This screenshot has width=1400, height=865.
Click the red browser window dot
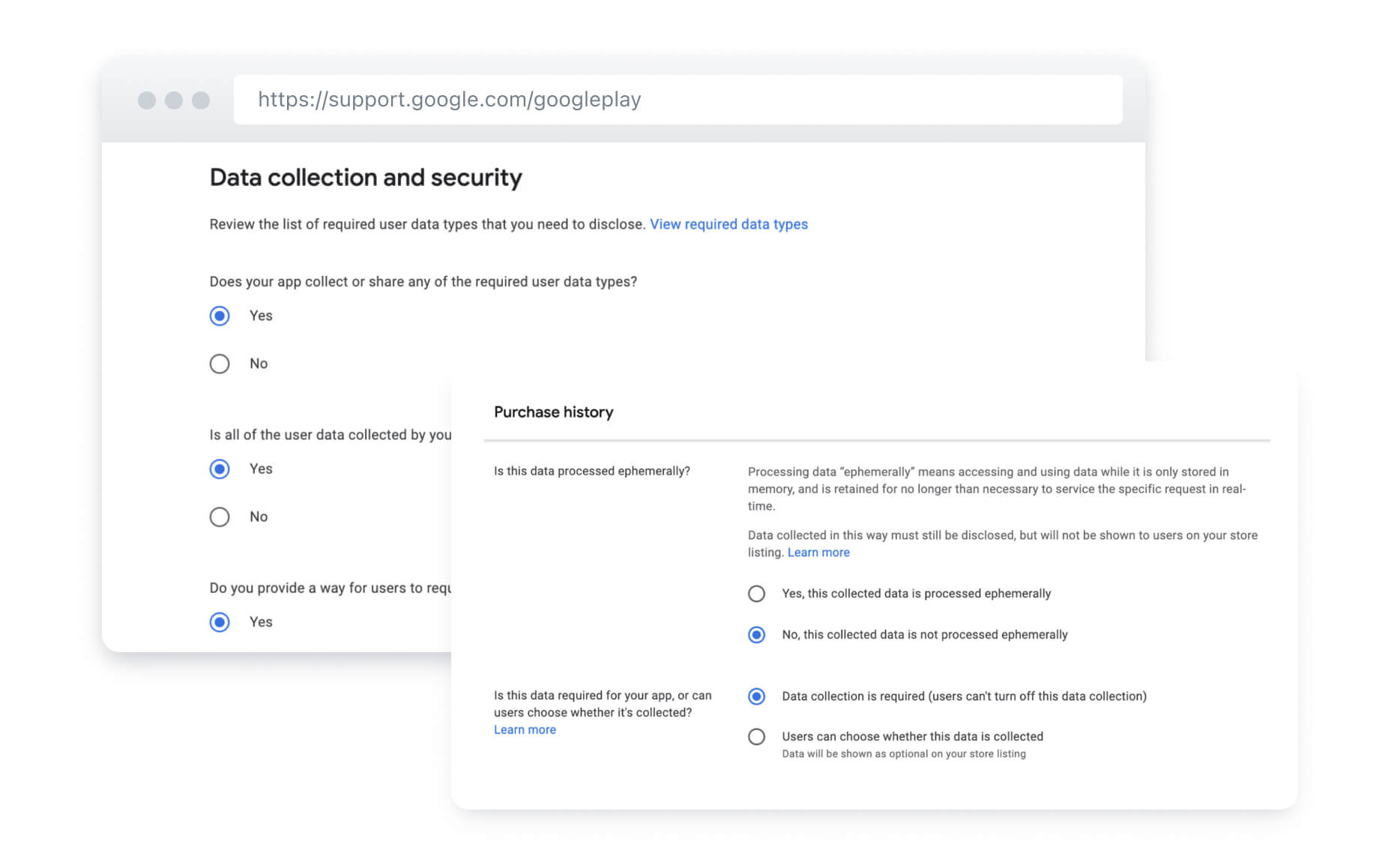click(147, 99)
